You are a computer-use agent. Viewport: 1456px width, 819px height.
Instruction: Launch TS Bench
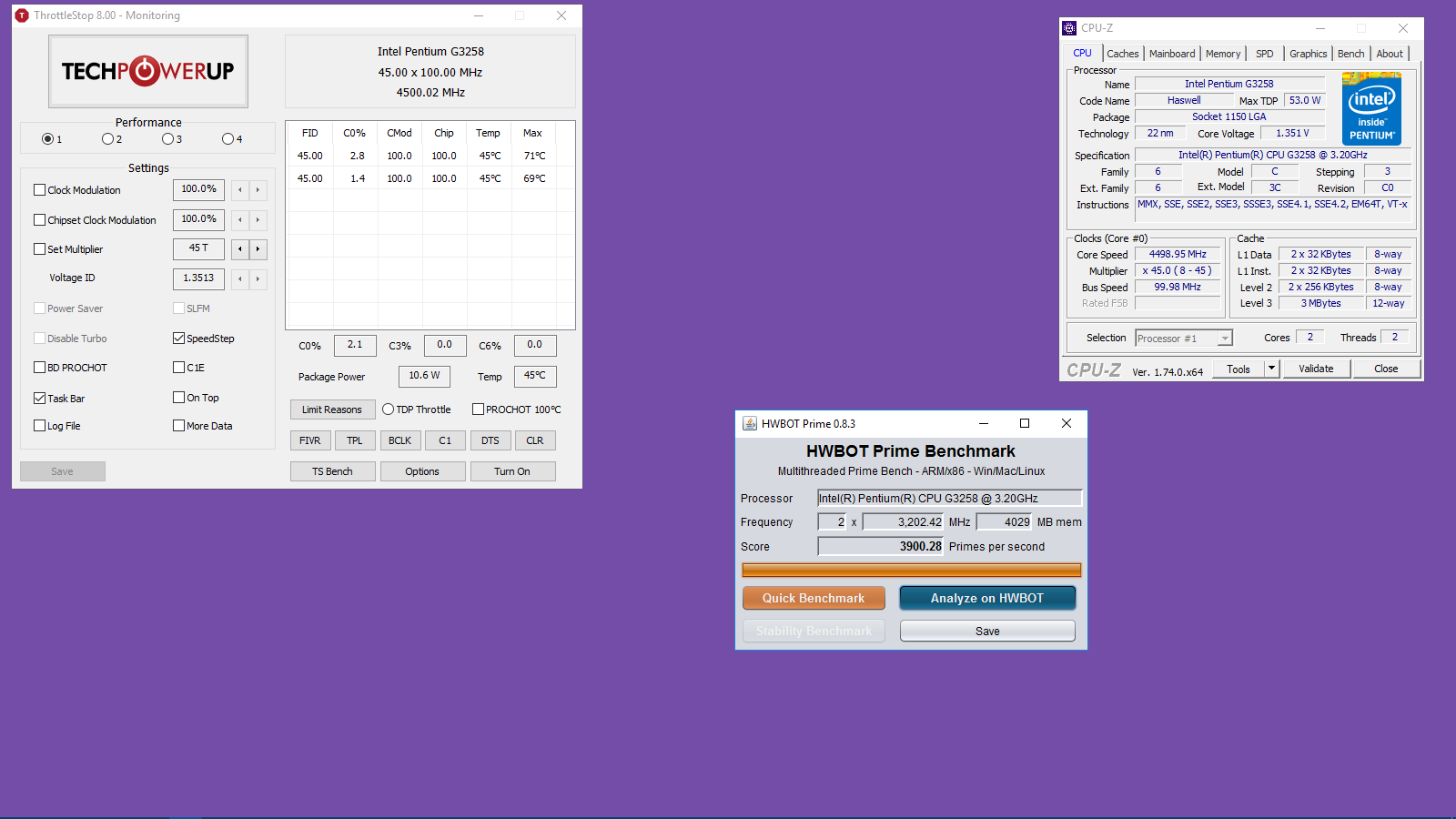click(x=332, y=471)
